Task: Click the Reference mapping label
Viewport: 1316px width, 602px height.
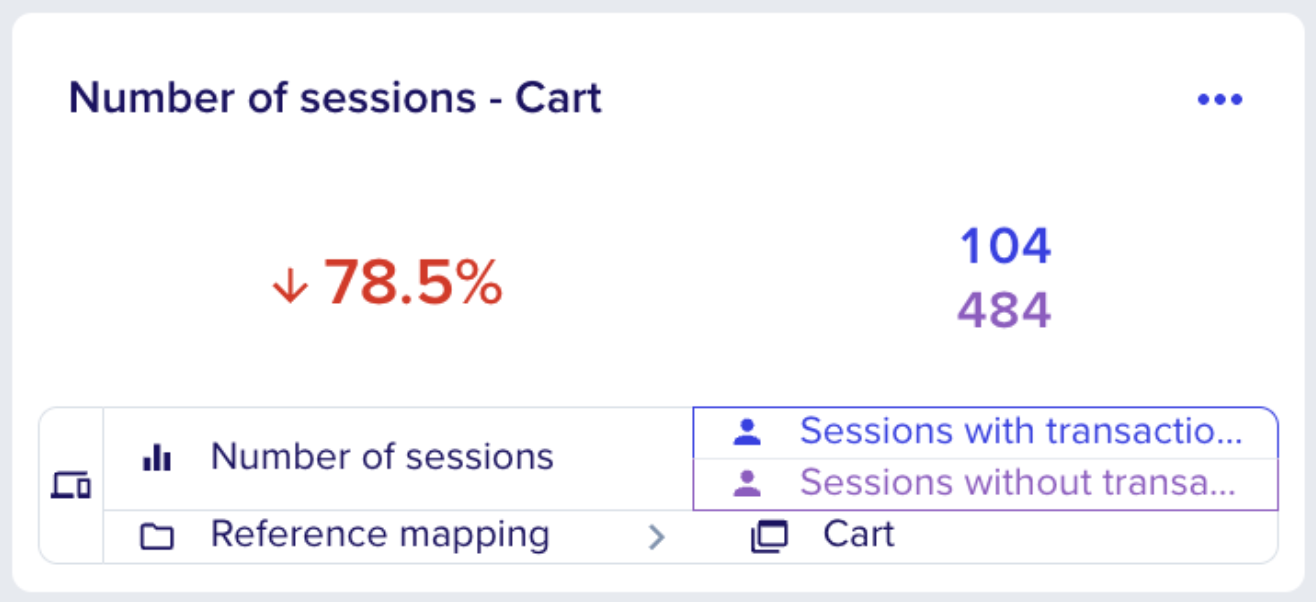Action: [x=380, y=535]
